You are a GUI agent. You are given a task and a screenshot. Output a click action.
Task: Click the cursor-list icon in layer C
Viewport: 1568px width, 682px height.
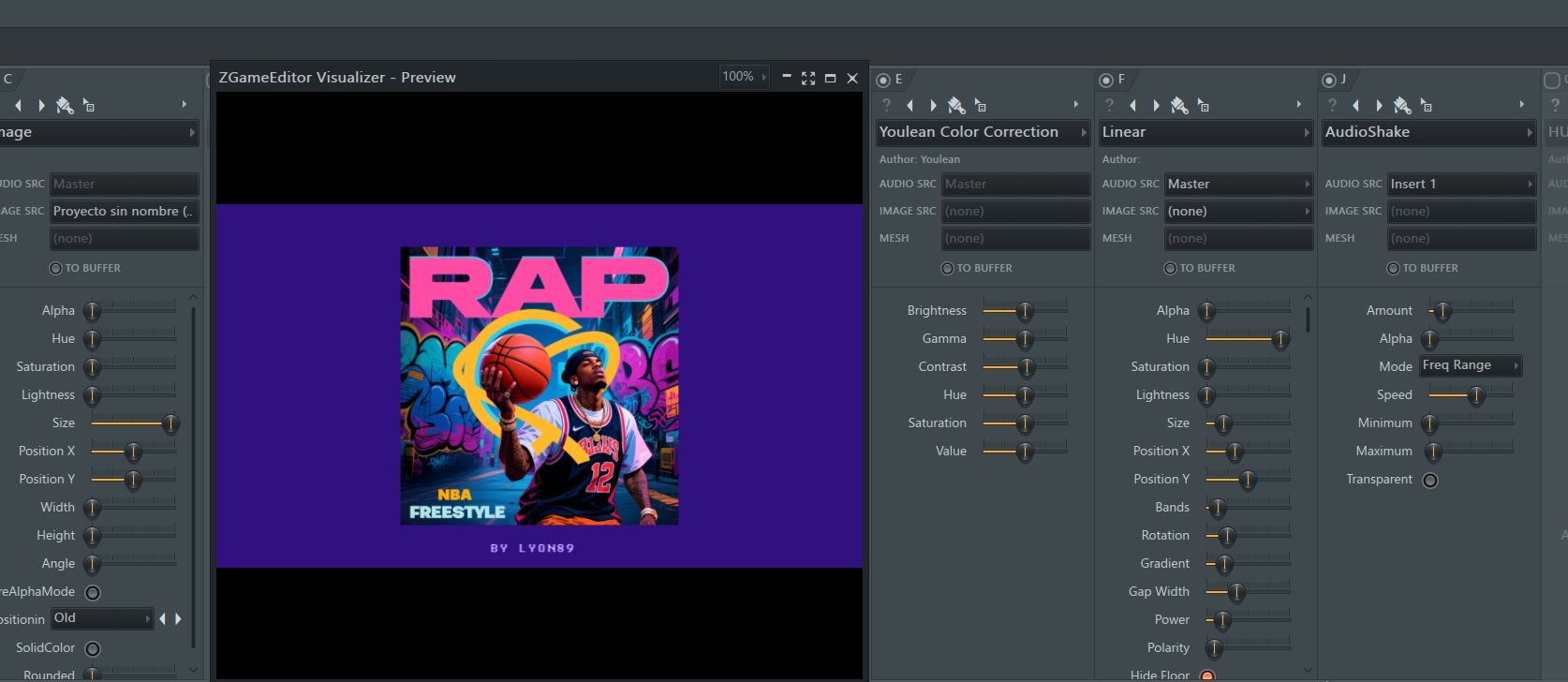tap(88, 105)
